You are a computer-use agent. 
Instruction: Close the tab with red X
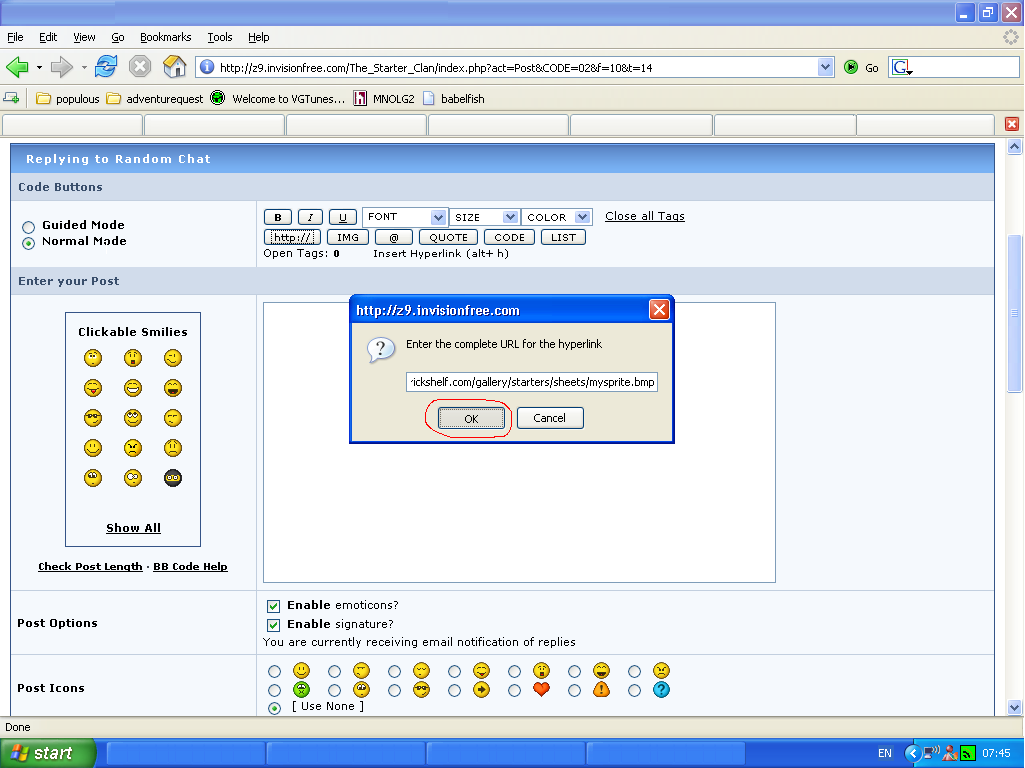pyautogui.click(x=1011, y=124)
